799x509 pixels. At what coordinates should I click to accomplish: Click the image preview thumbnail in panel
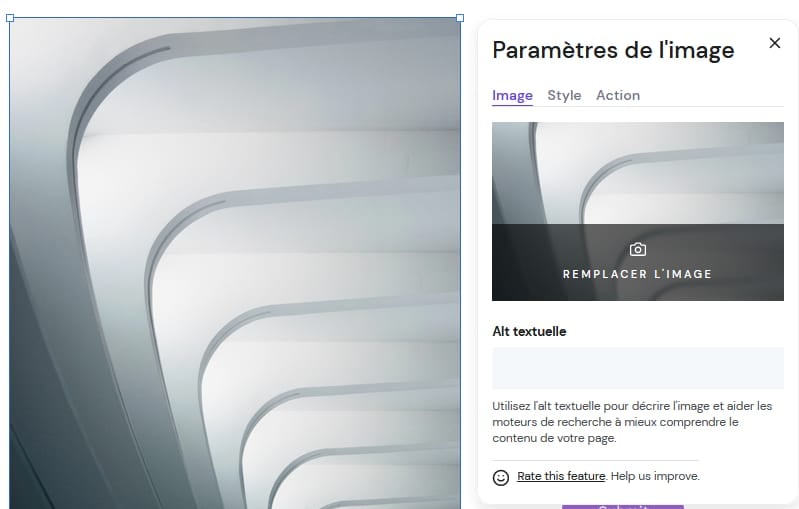[x=637, y=172]
